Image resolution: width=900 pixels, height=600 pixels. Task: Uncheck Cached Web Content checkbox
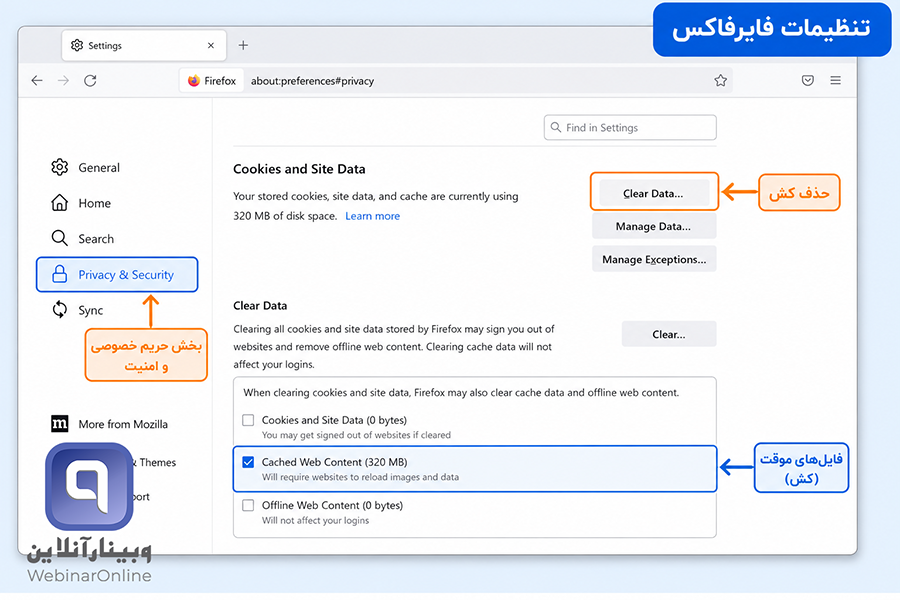248,462
